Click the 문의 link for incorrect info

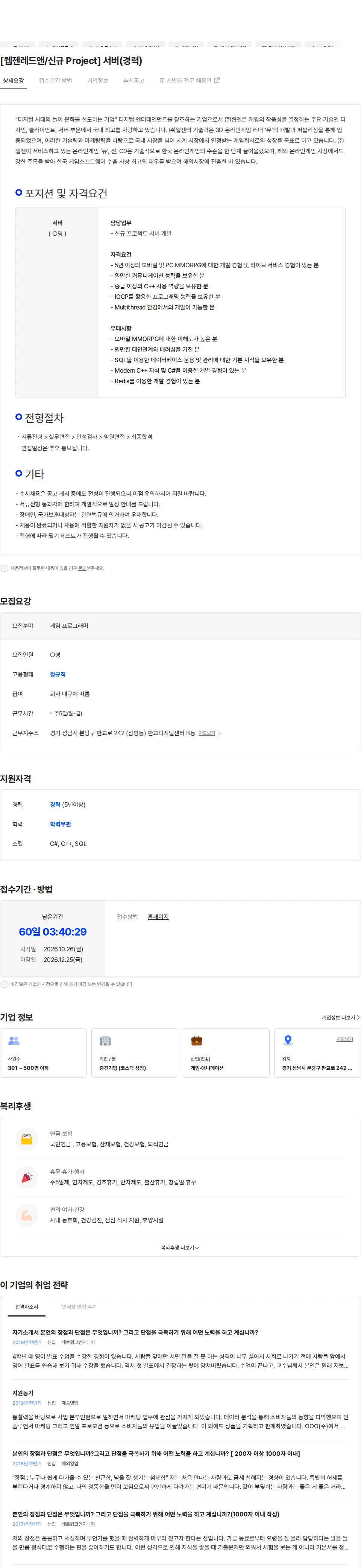pos(82,568)
